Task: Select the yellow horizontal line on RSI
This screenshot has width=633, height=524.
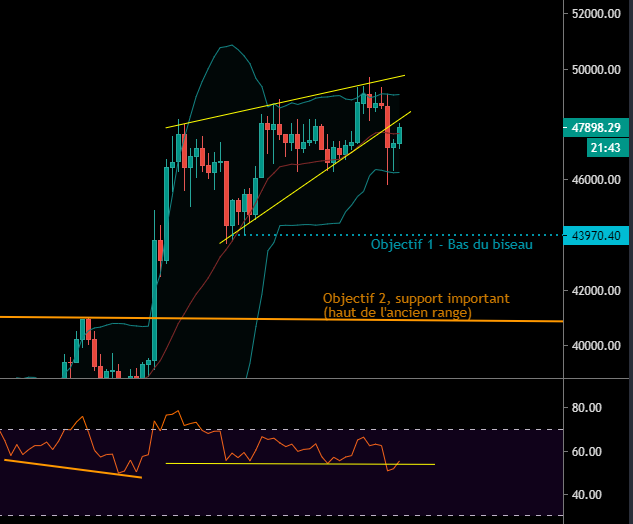Action: pos(300,464)
